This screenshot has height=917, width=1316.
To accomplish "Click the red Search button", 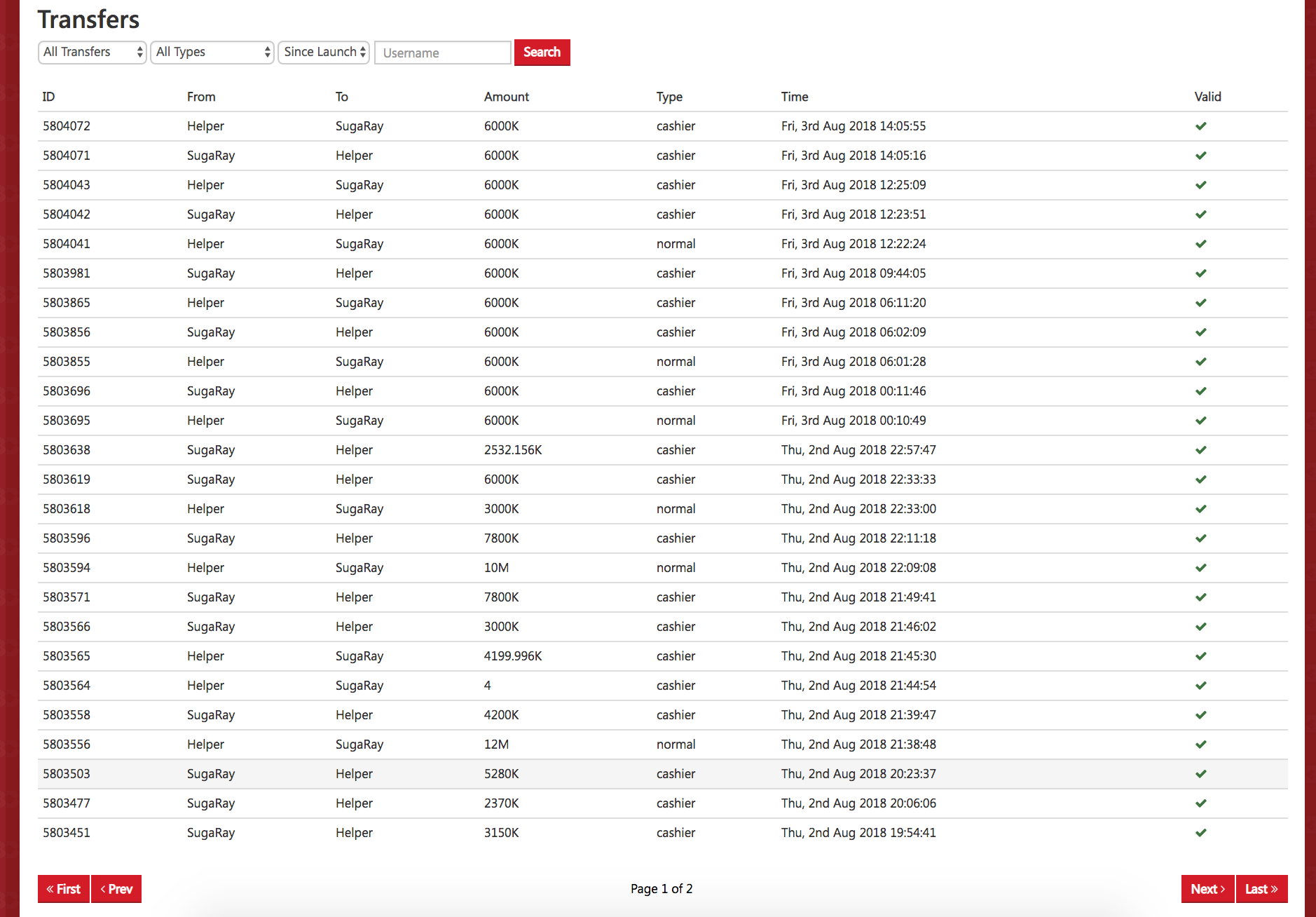I will (x=542, y=53).
